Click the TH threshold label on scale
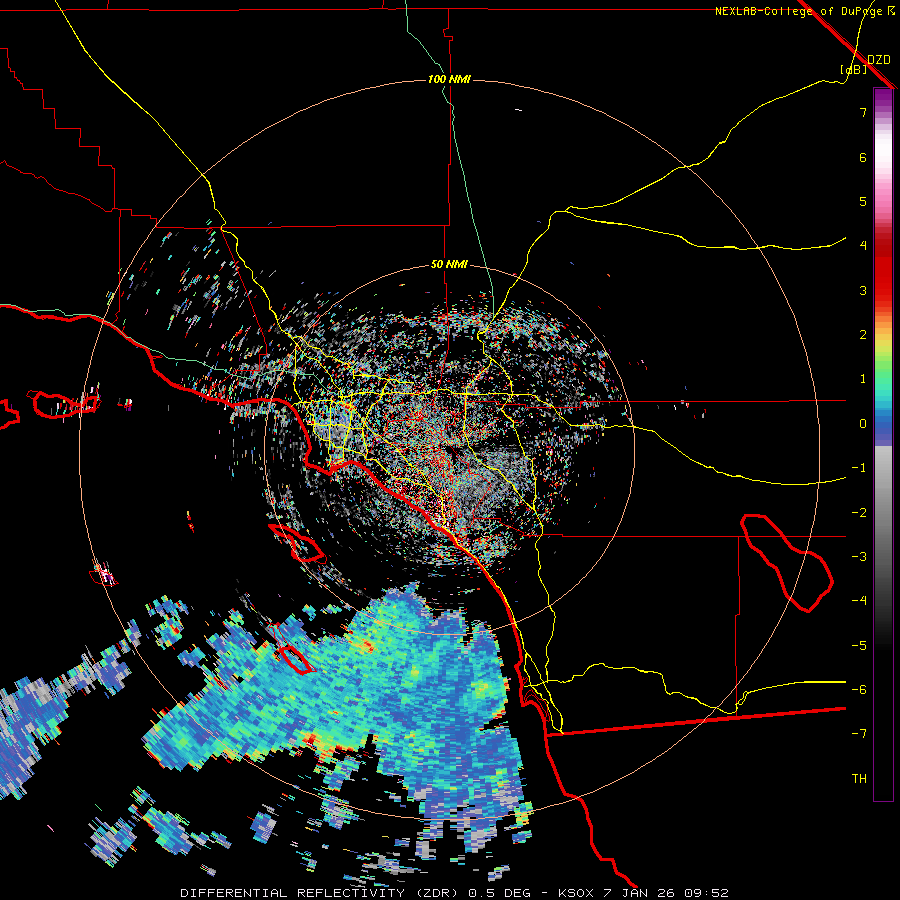 [859, 778]
